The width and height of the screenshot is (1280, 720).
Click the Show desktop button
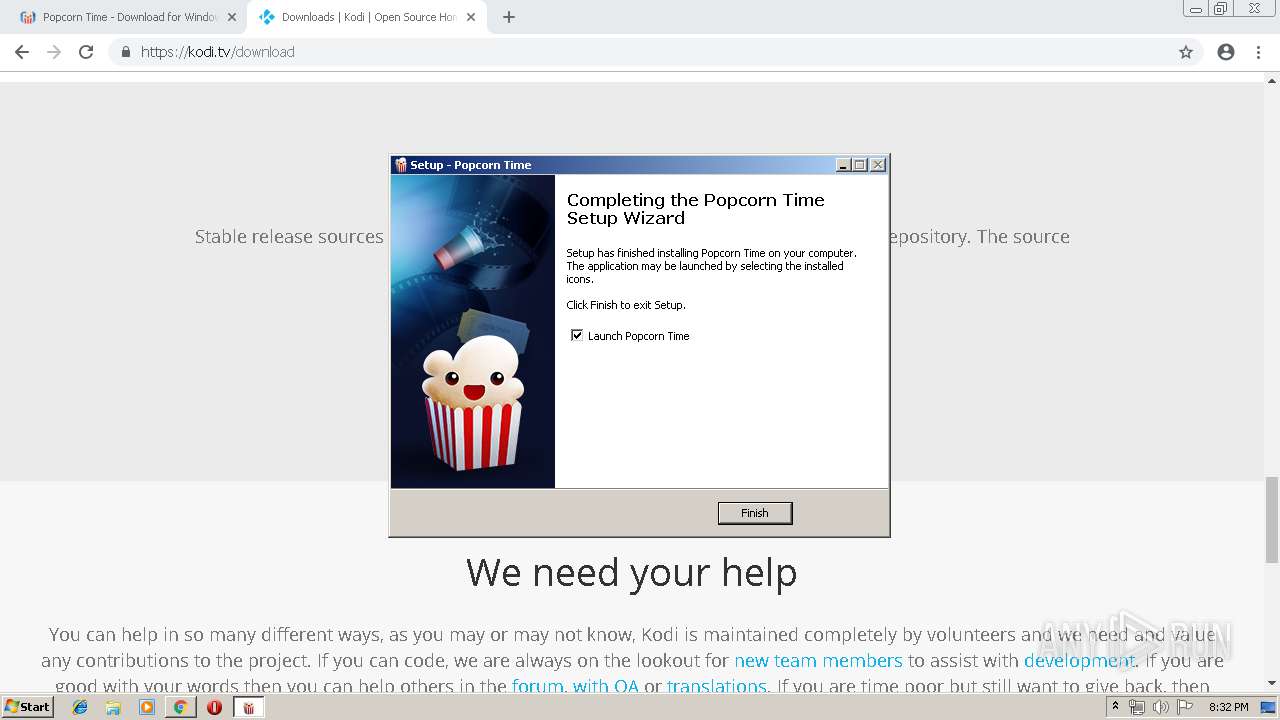click(x=1269, y=707)
